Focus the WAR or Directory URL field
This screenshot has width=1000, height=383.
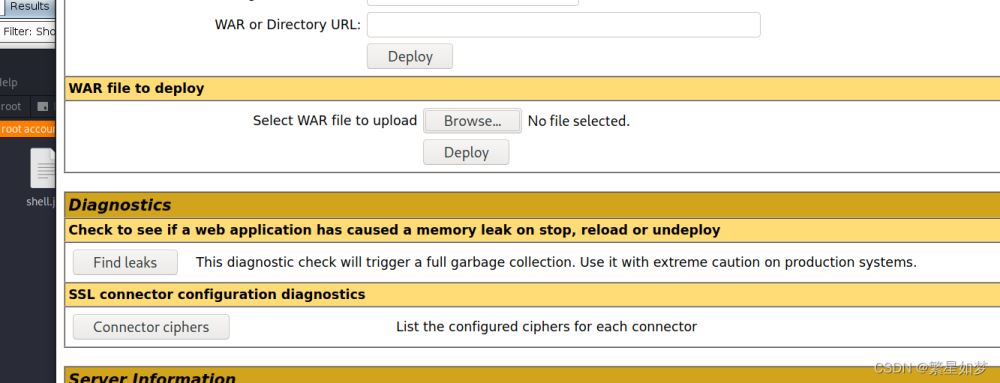[x=564, y=25]
